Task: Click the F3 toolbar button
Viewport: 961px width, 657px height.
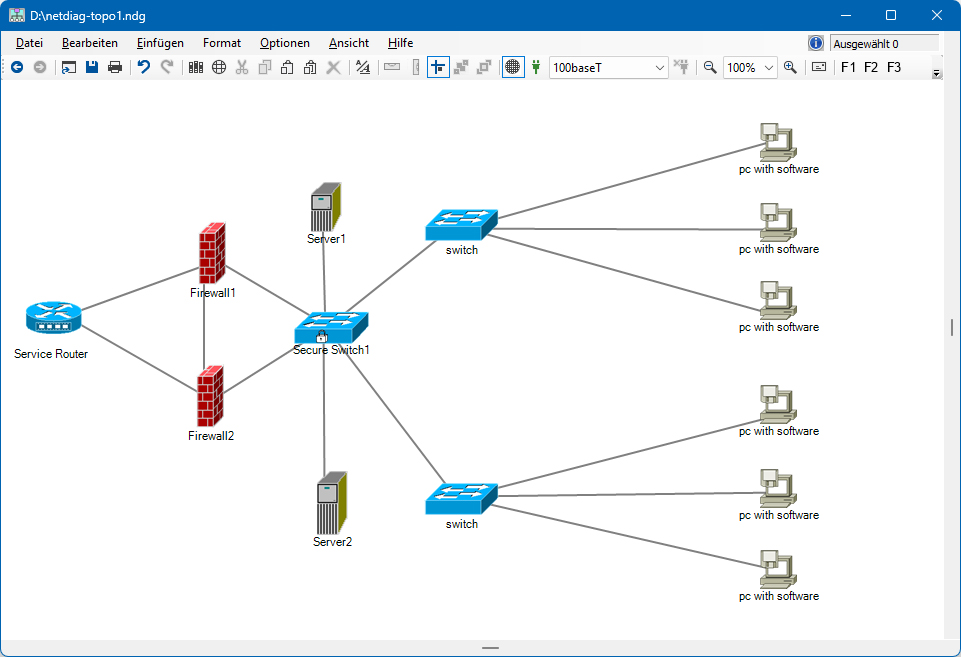Action: tap(894, 67)
